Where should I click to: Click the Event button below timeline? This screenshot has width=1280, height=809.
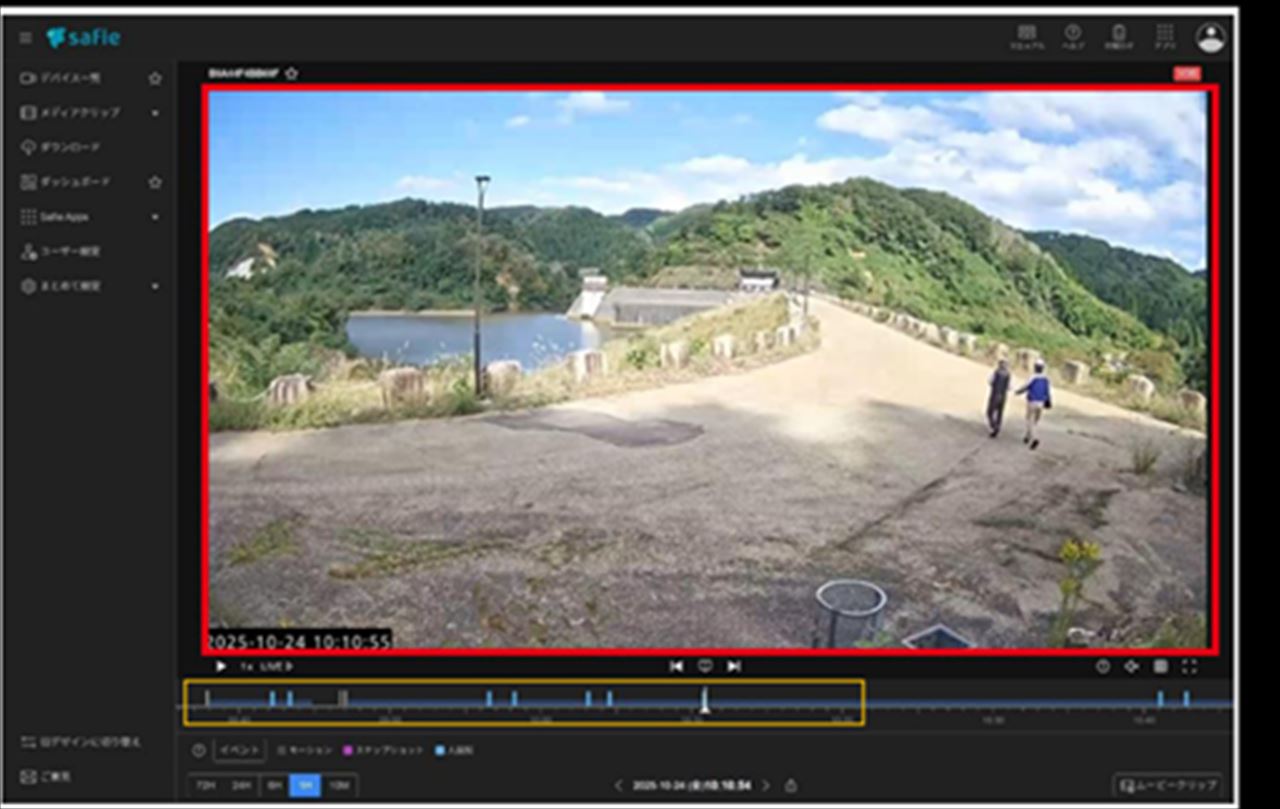click(240, 750)
